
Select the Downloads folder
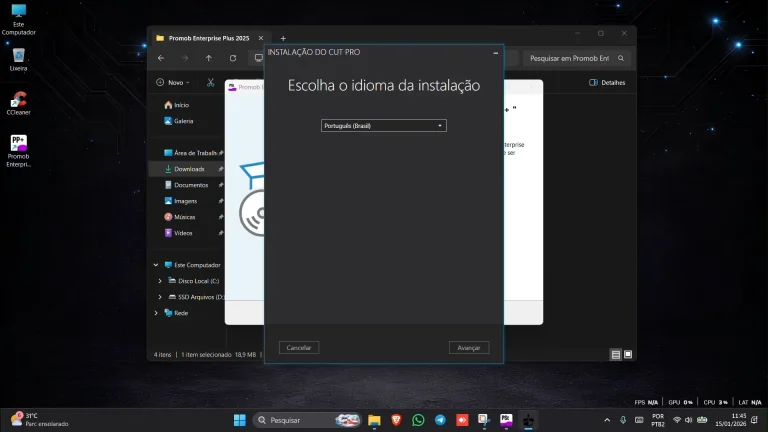pyautogui.click(x=187, y=169)
